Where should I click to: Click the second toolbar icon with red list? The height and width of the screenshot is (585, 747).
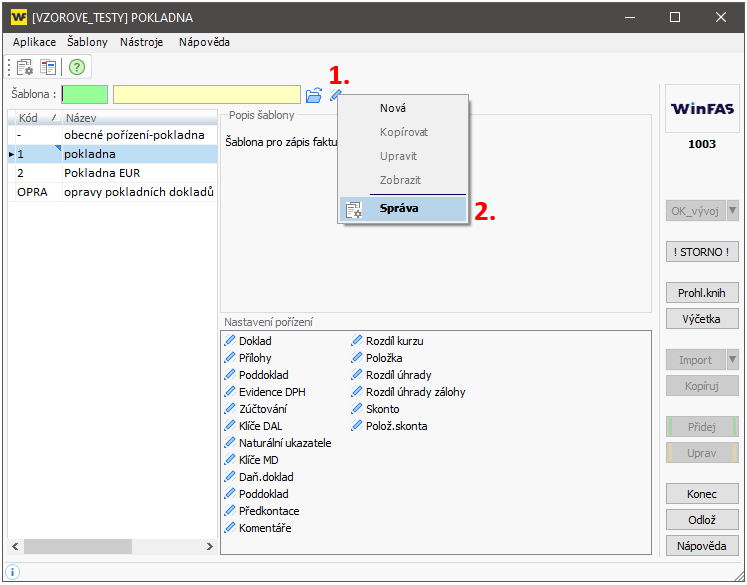(x=48, y=67)
